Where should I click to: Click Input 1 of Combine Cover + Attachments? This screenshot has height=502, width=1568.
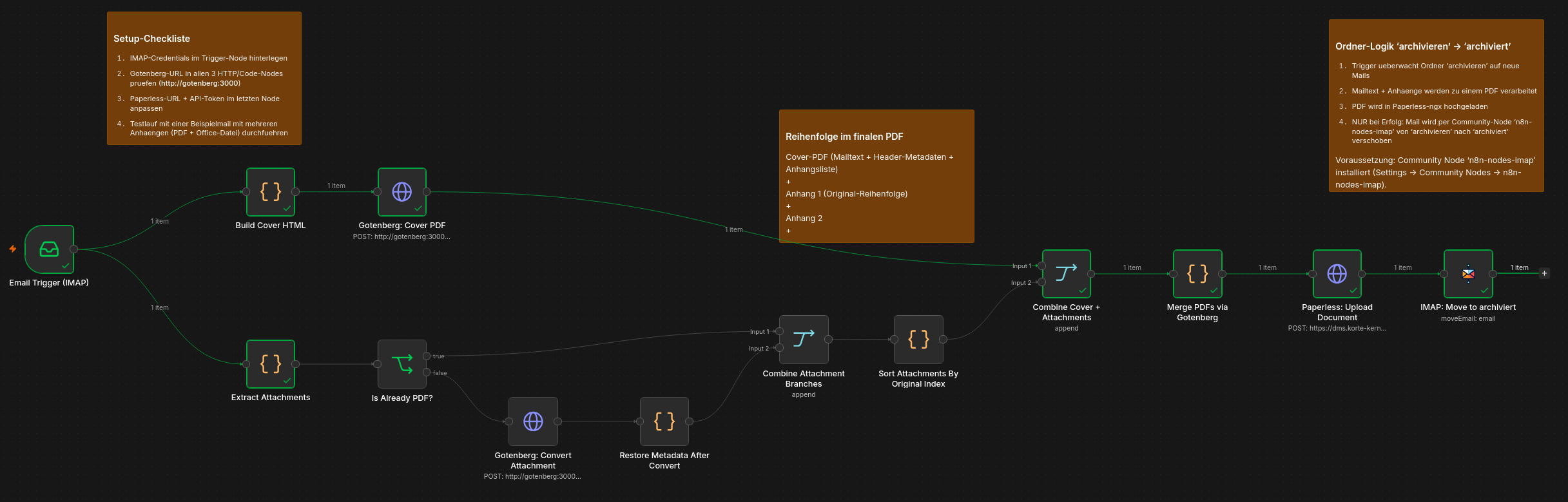click(x=1042, y=265)
